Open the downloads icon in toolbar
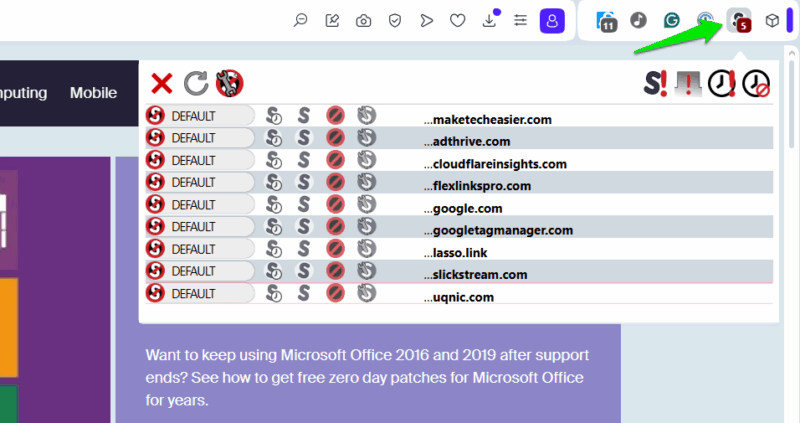The width and height of the screenshot is (800, 423). coord(490,20)
